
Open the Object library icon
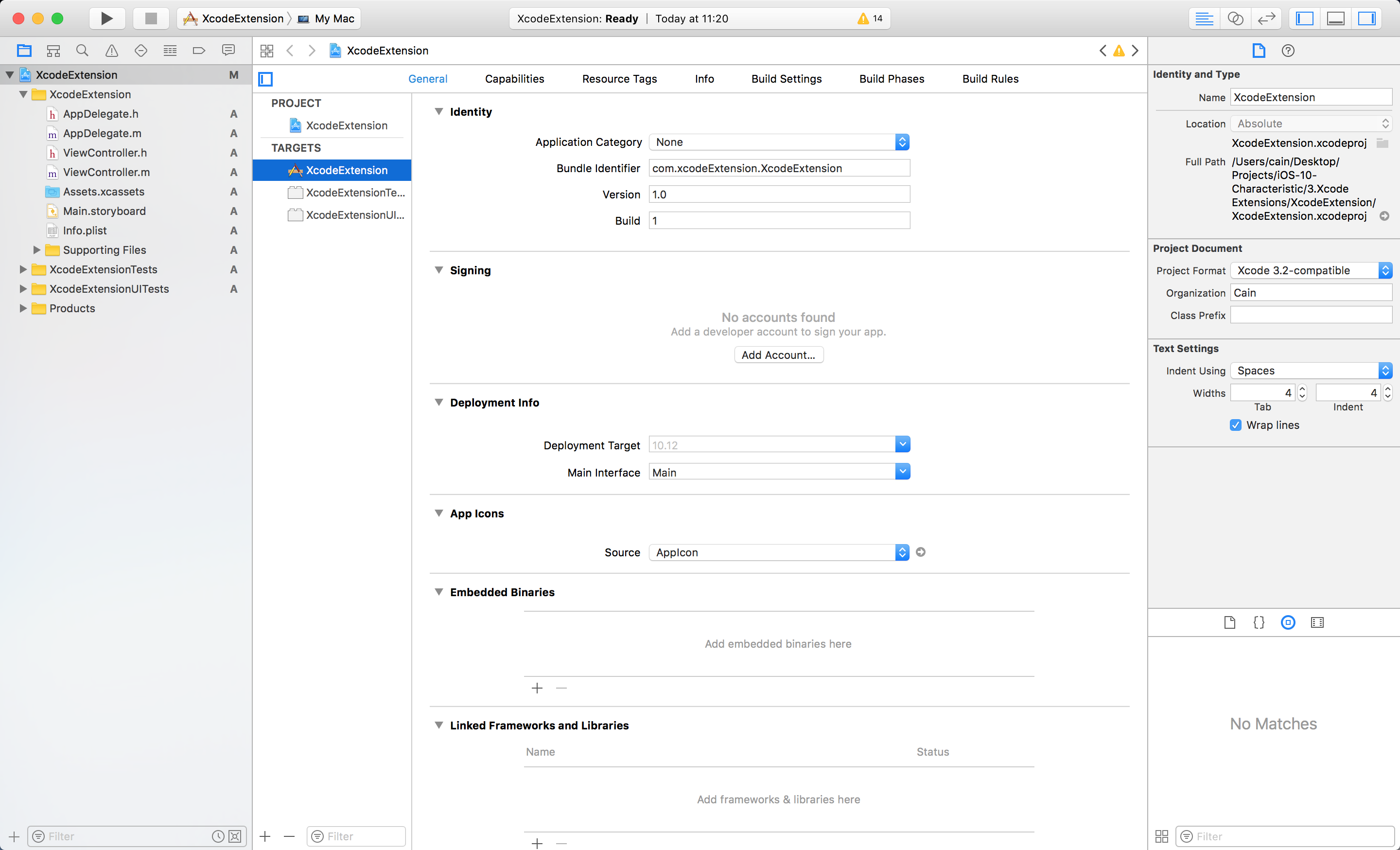pyautogui.click(x=1288, y=622)
